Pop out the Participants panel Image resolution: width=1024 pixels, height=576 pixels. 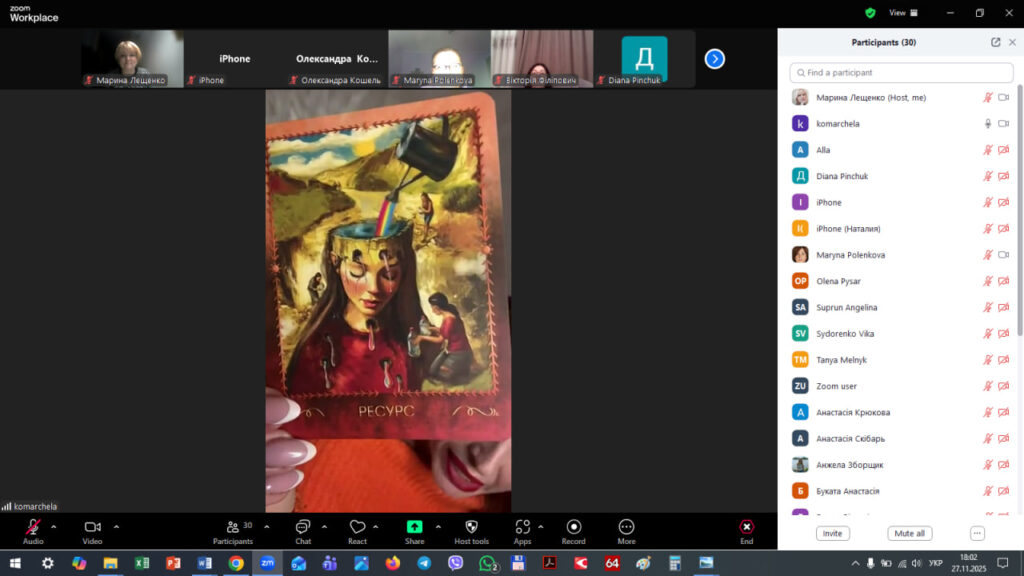[x=995, y=43]
